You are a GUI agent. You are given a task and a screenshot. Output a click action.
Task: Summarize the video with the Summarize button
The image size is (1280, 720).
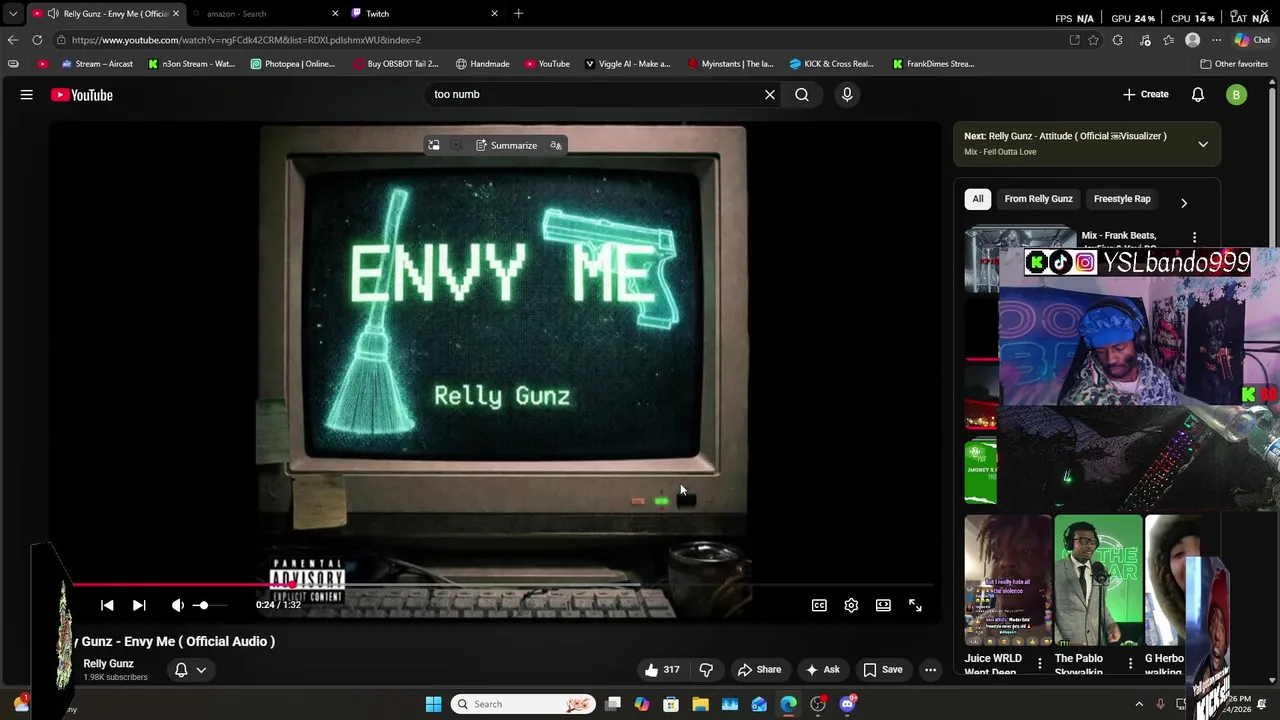pyautogui.click(x=506, y=145)
